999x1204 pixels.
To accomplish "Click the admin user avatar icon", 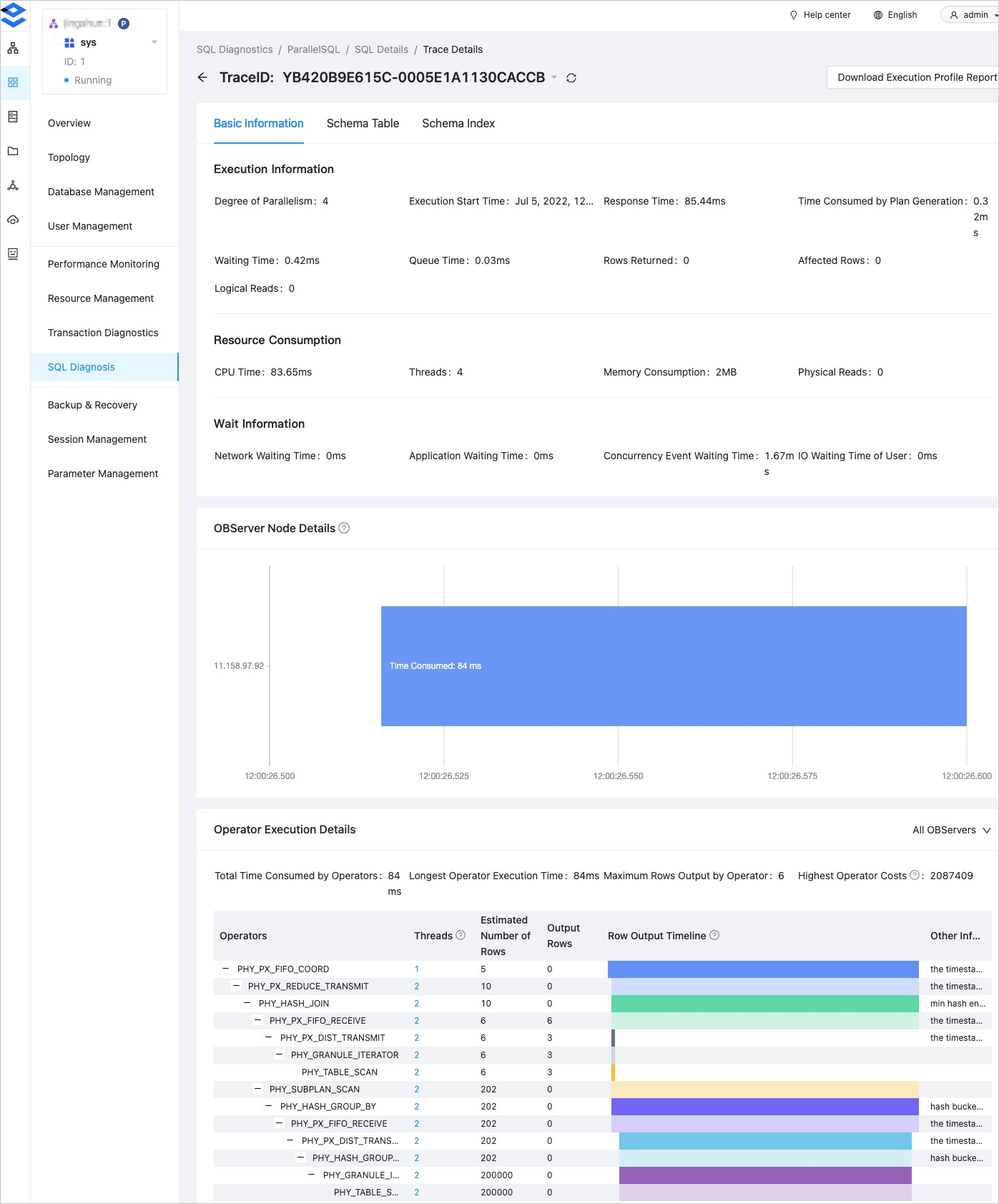I will 954,15.
